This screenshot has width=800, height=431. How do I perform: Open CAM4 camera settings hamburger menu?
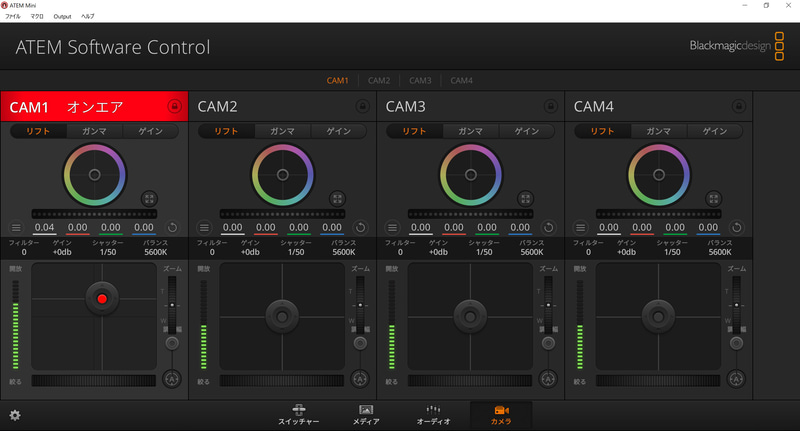(580, 227)
